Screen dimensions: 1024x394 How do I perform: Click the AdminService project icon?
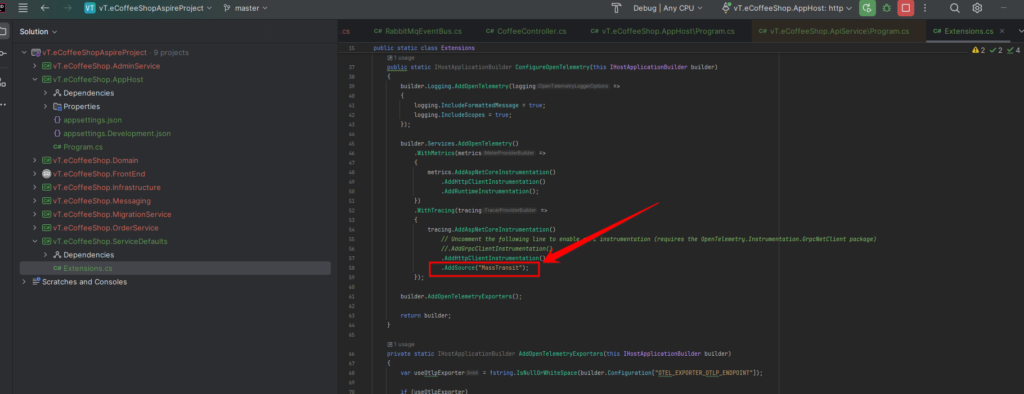(x=46, y=66)
